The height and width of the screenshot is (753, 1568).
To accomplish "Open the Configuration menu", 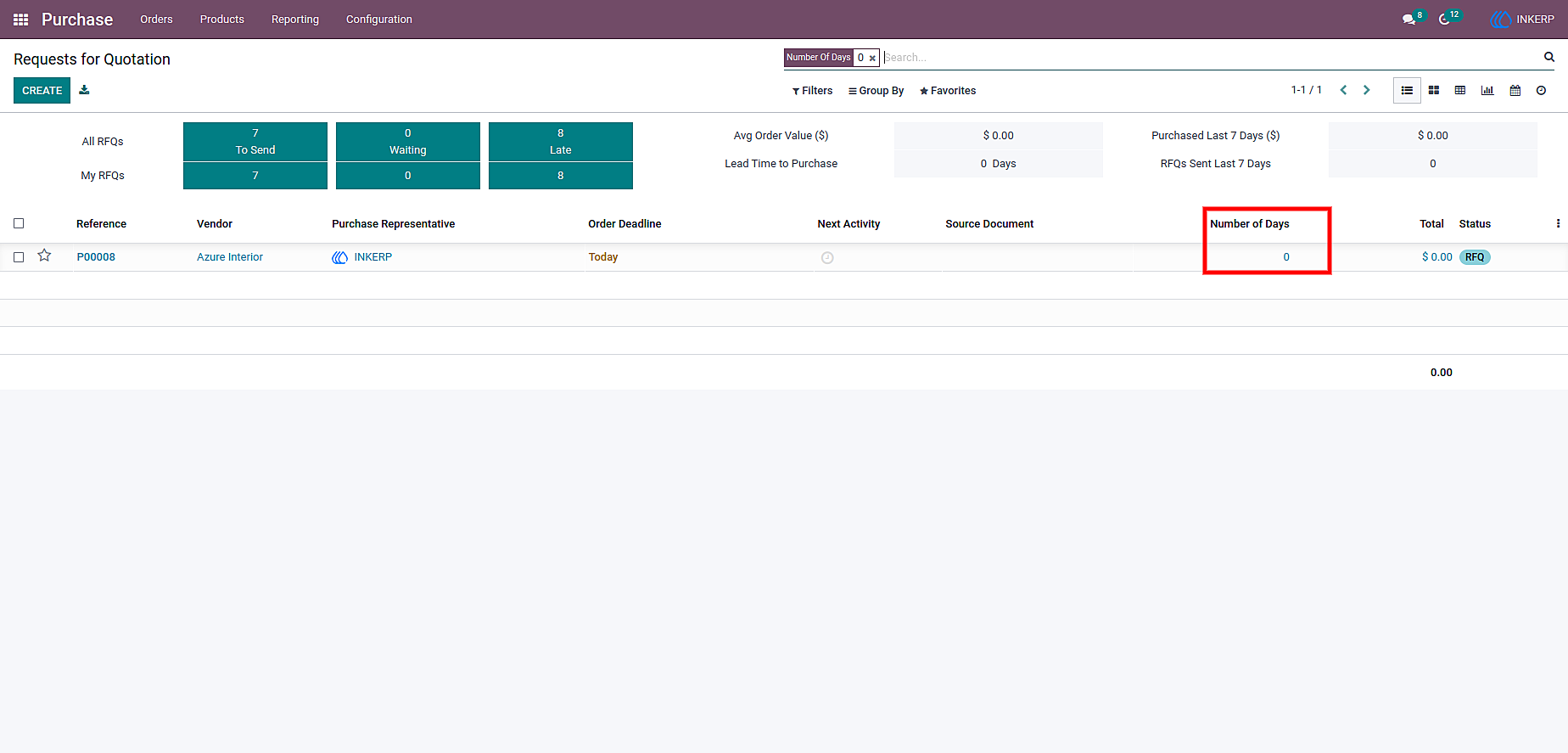I will 379,20.
